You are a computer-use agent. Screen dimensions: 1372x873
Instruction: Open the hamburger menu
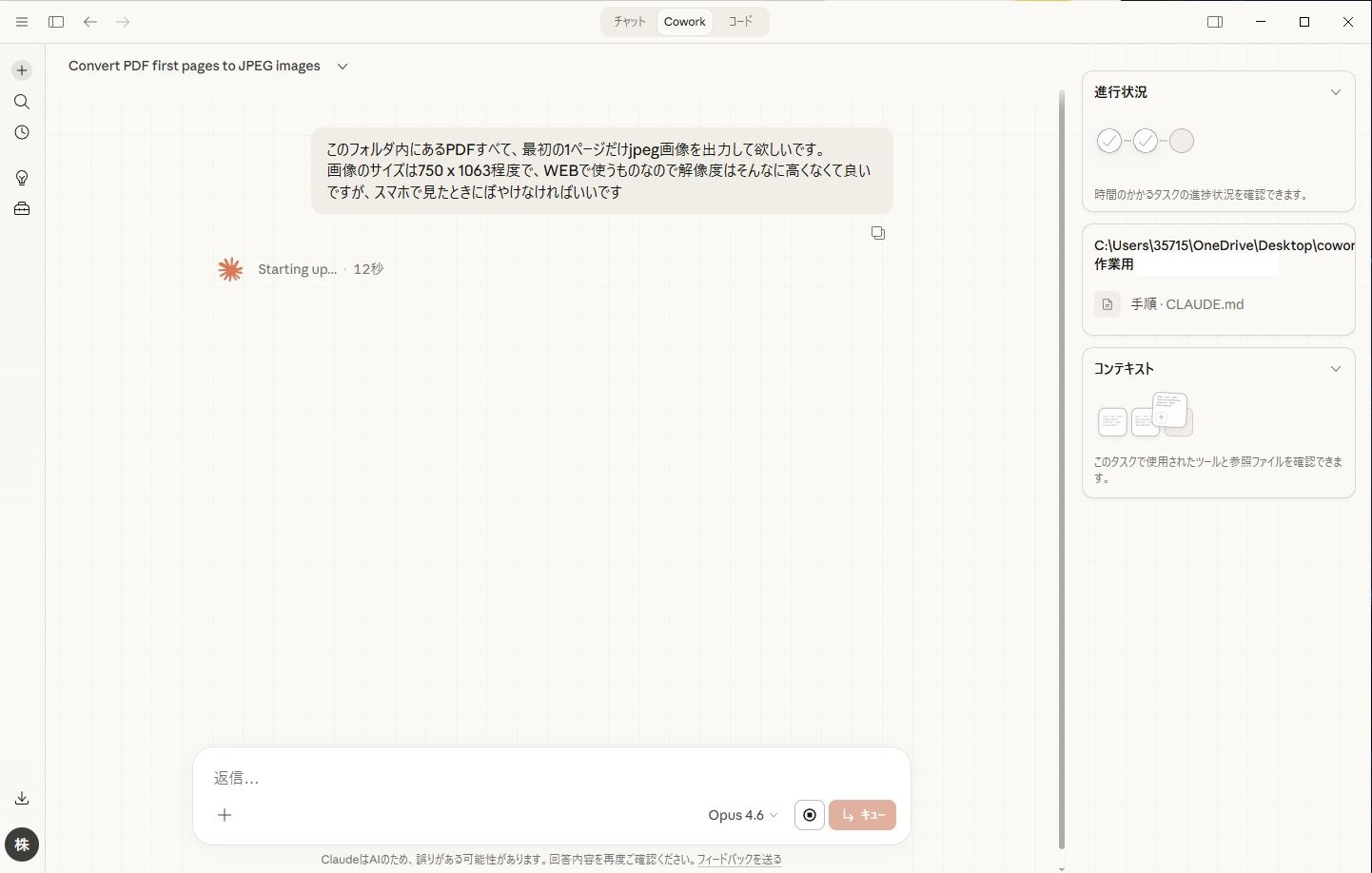point(22,22)
